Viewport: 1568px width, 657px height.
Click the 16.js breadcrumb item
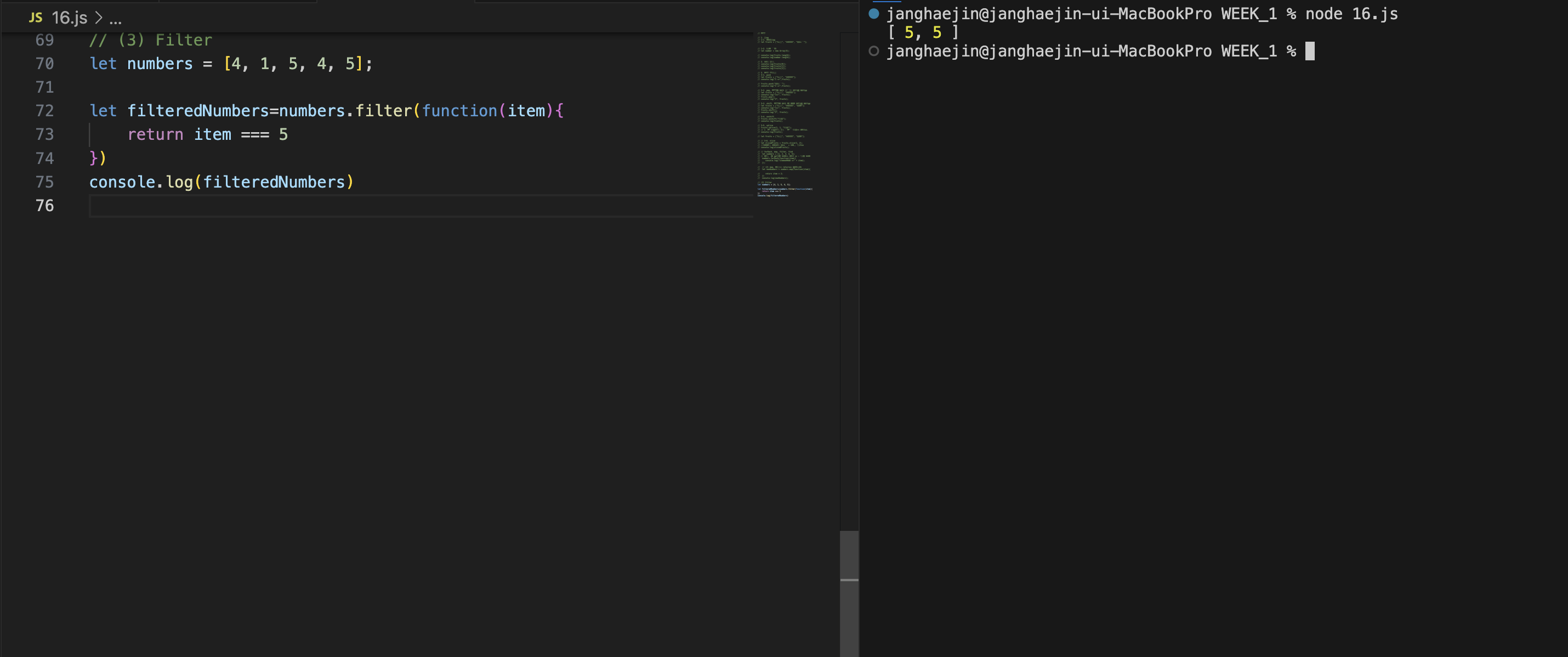click(x=70, y=18)
